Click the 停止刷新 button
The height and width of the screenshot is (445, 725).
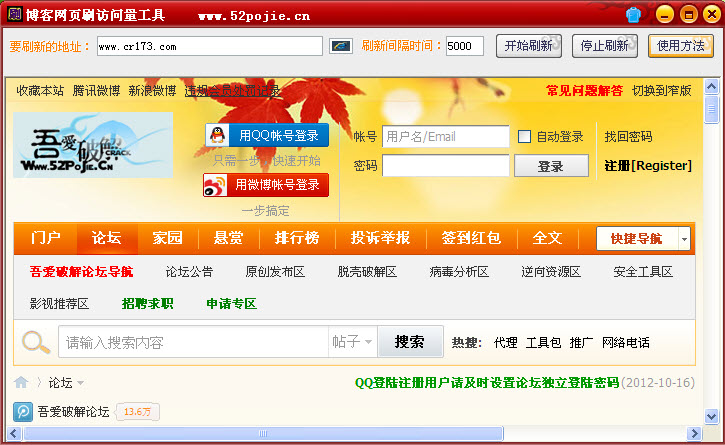pyautogui.click(x=605, y=46)
